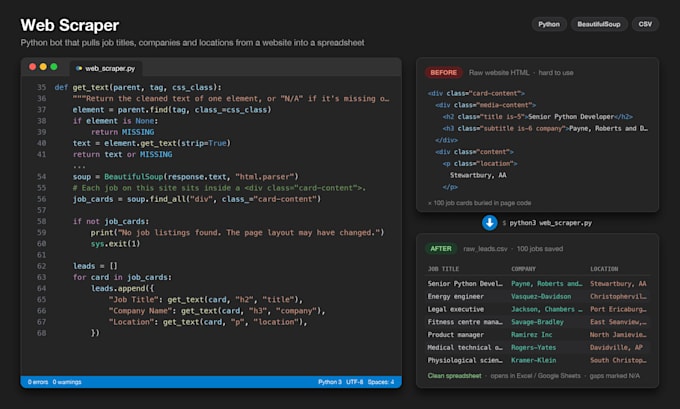This screenshot has width=680, height=409.
Task: Click the 'return MISSING' line 39
Action: tap(122, 132)
